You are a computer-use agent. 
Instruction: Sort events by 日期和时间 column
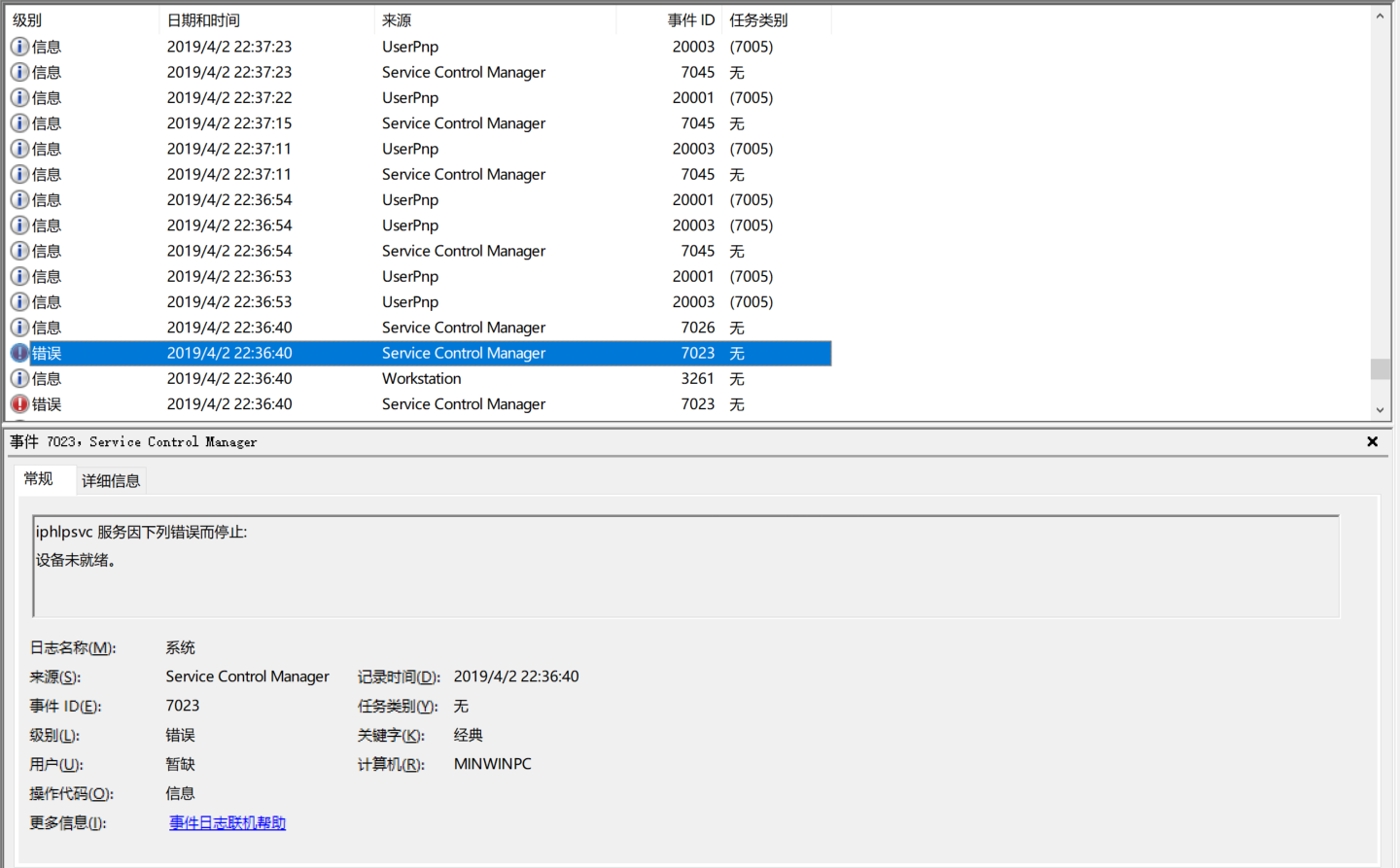click(203, 20)
